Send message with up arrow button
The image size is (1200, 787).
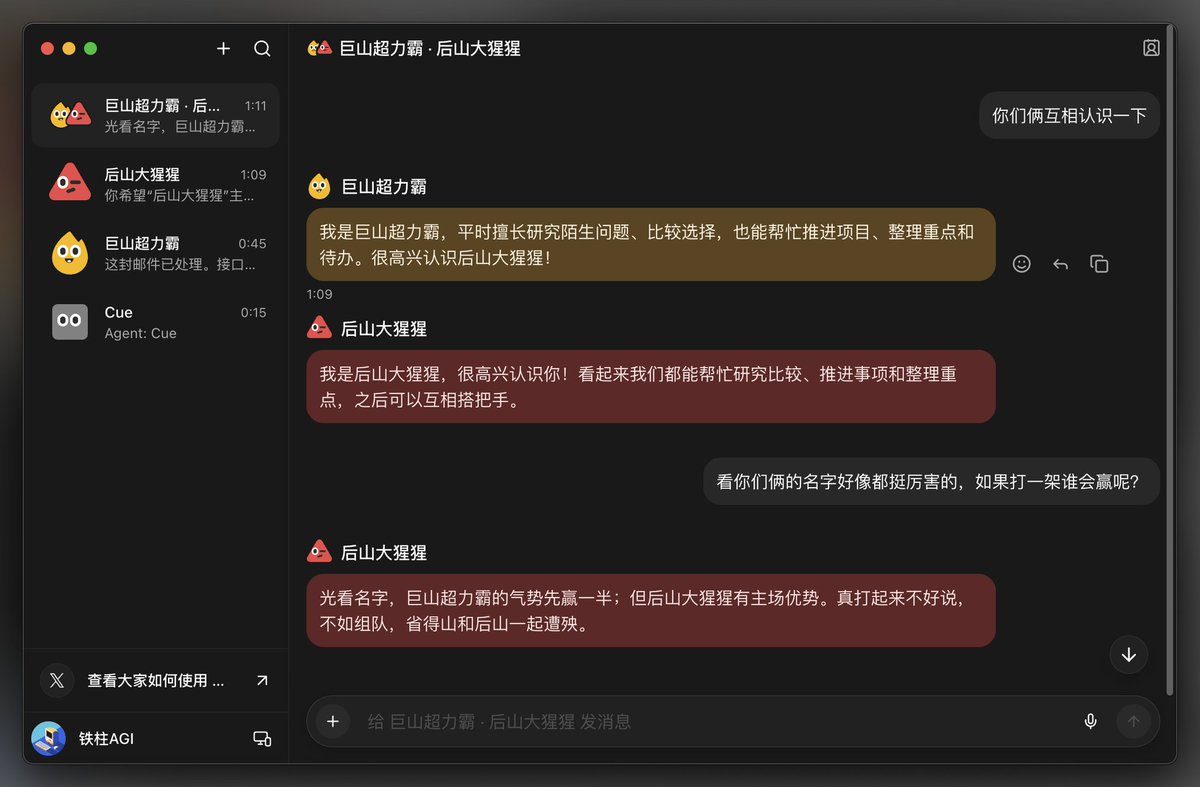pos(1133,721)
